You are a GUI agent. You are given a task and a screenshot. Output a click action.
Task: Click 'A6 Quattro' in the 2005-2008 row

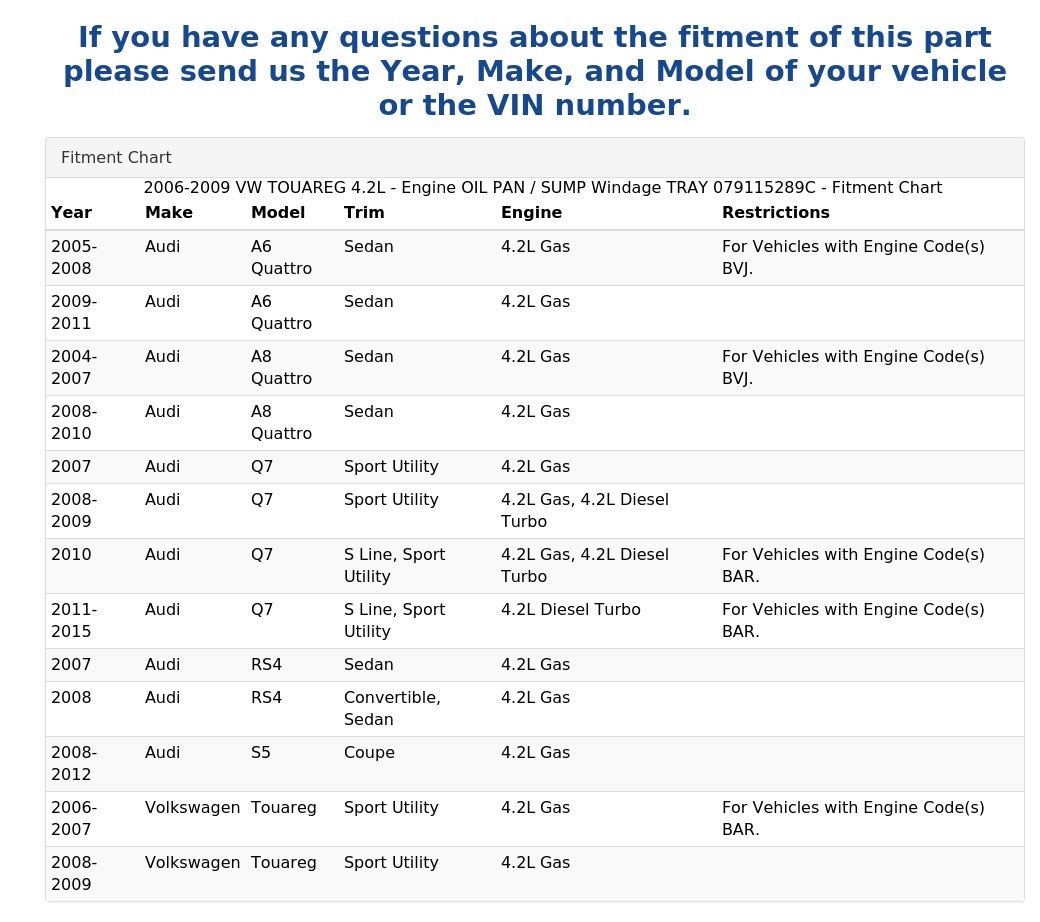pos(281,257)
